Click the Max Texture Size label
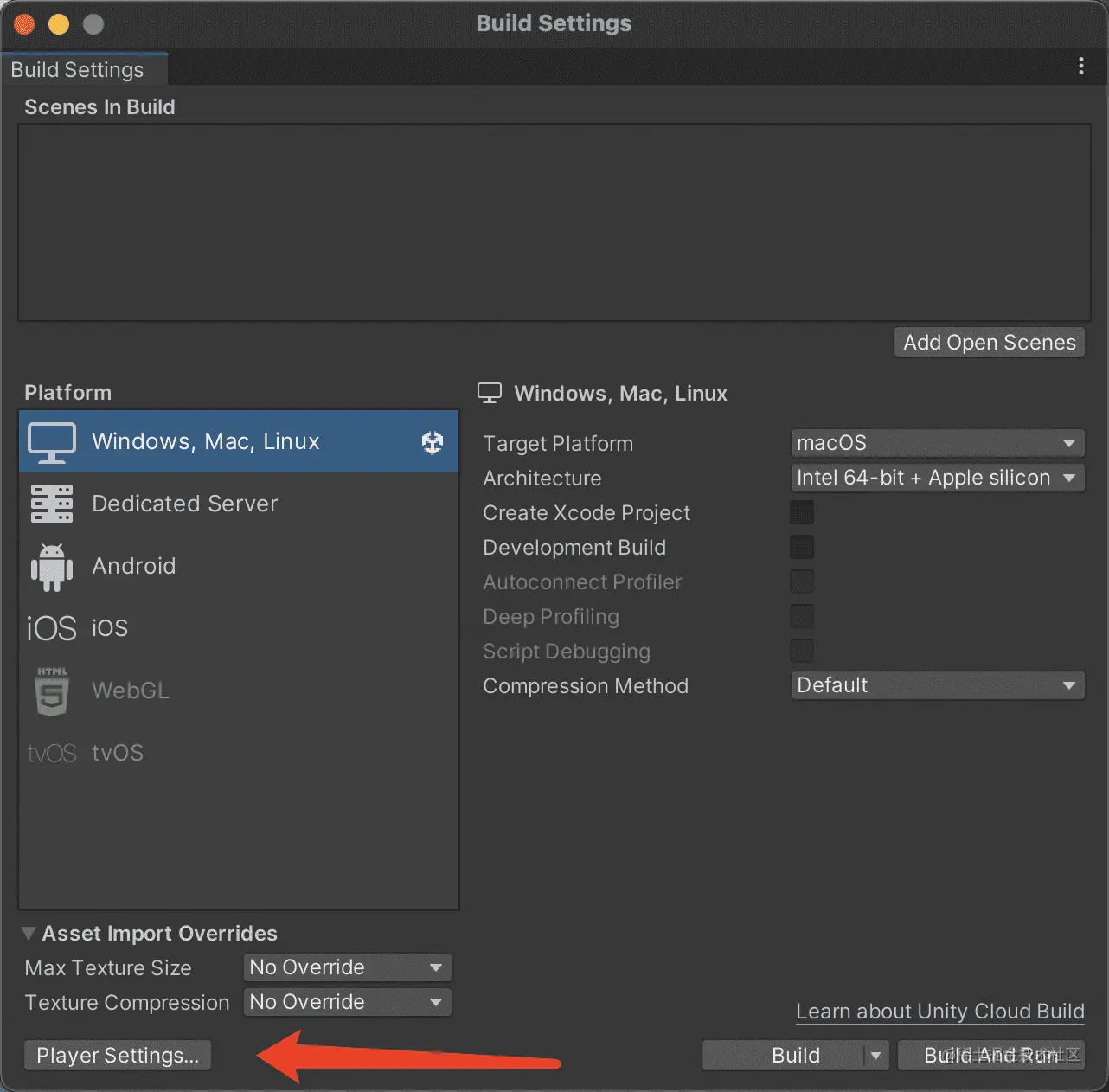The image size is (1109, 1092). (x=108, y=968)
